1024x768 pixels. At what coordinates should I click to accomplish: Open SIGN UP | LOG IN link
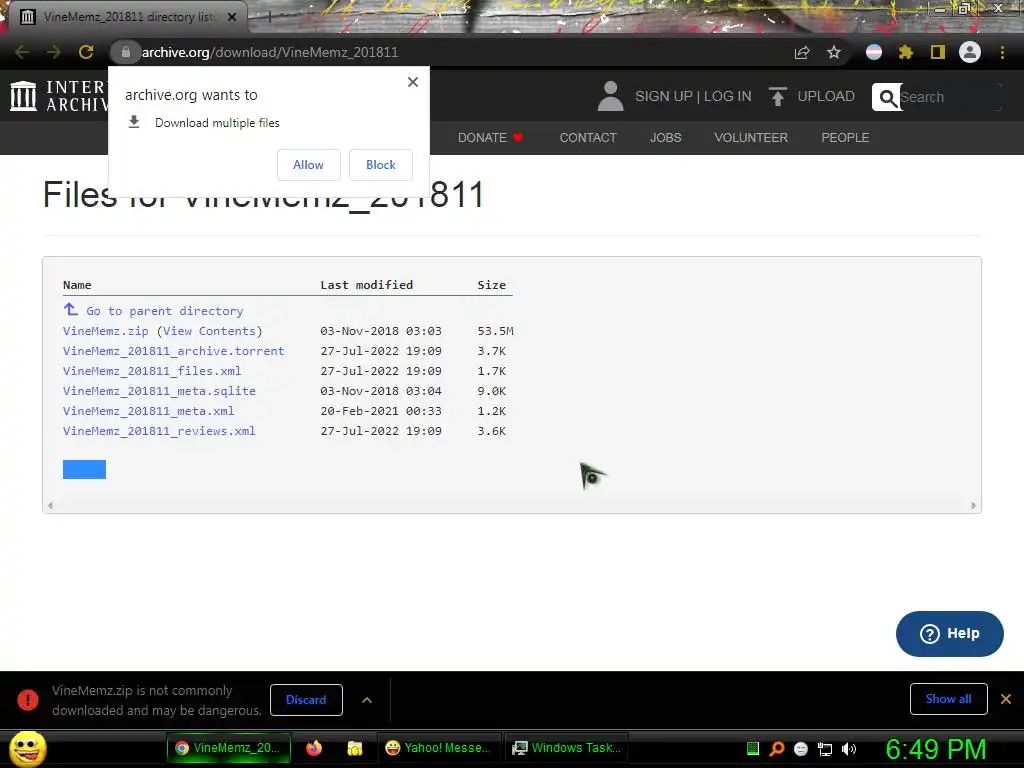(x=693, y=96)
